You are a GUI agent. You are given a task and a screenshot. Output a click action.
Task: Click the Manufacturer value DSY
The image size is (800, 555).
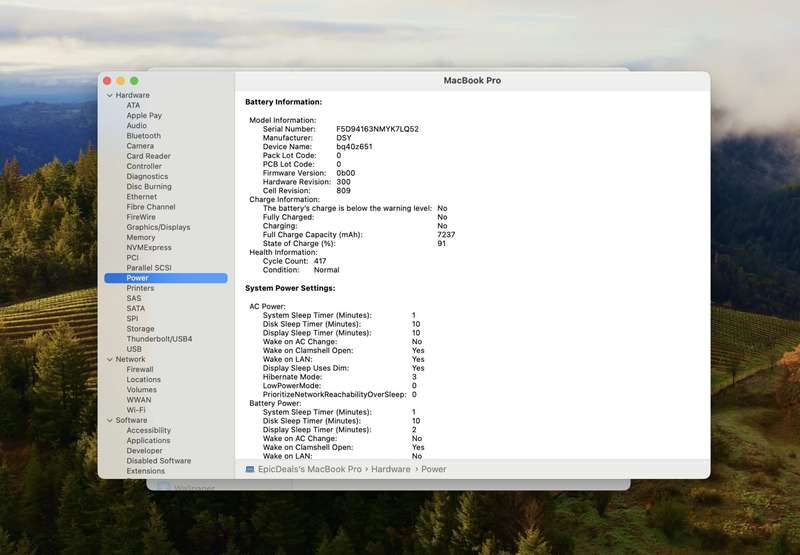tap(344, 138)
